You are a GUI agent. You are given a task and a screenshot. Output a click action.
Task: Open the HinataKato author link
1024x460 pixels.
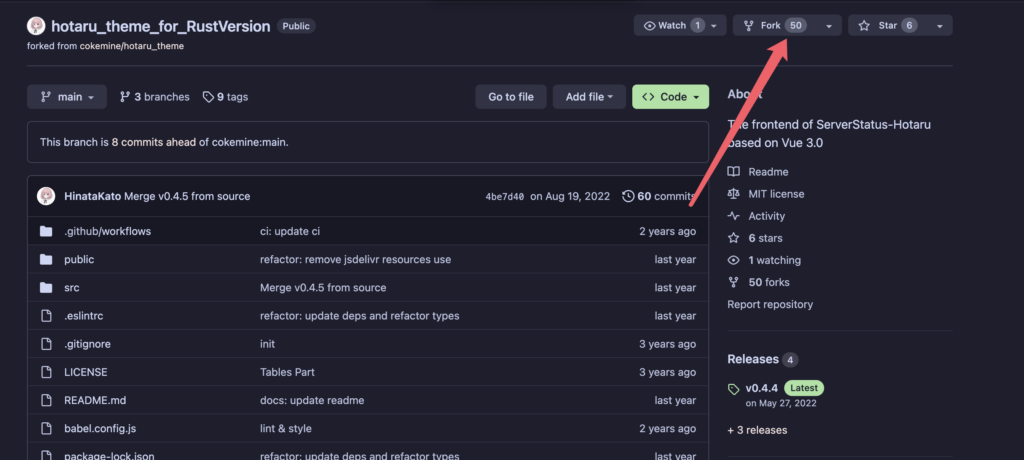(92, 196)
